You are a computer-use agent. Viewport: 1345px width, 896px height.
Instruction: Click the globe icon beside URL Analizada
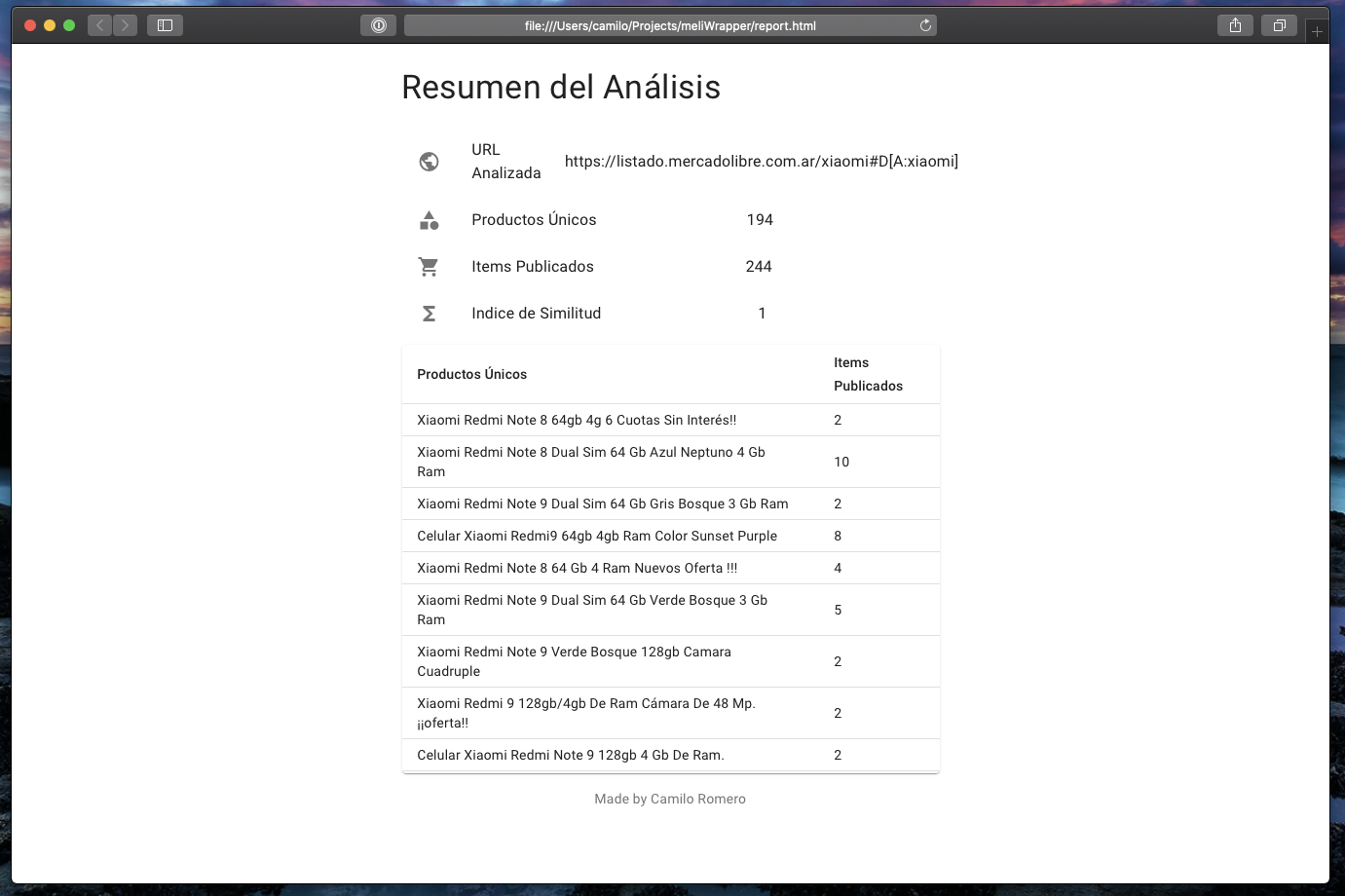click(x=429, y=162)
